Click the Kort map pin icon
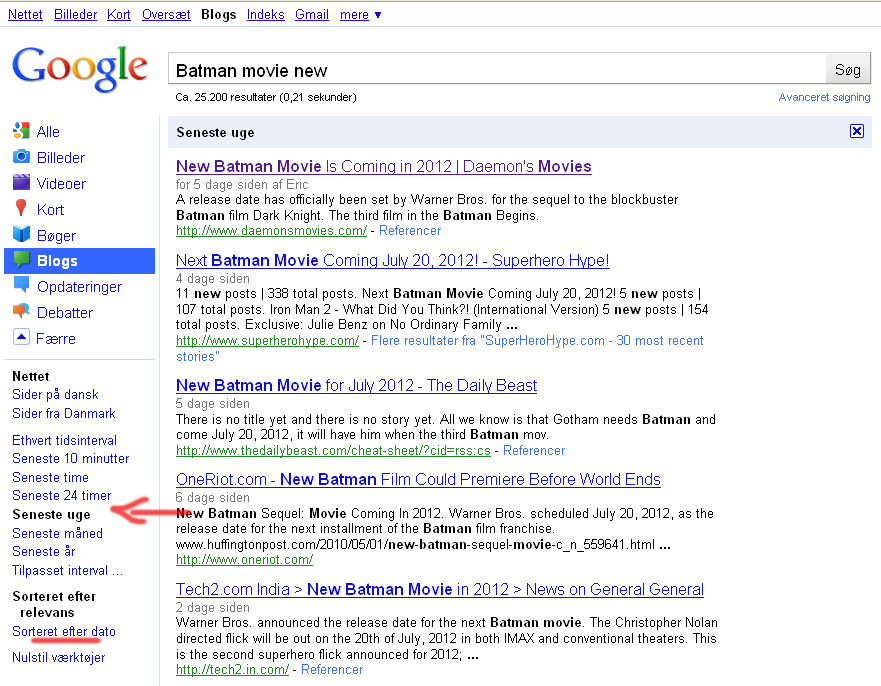 tap(21, 209)
